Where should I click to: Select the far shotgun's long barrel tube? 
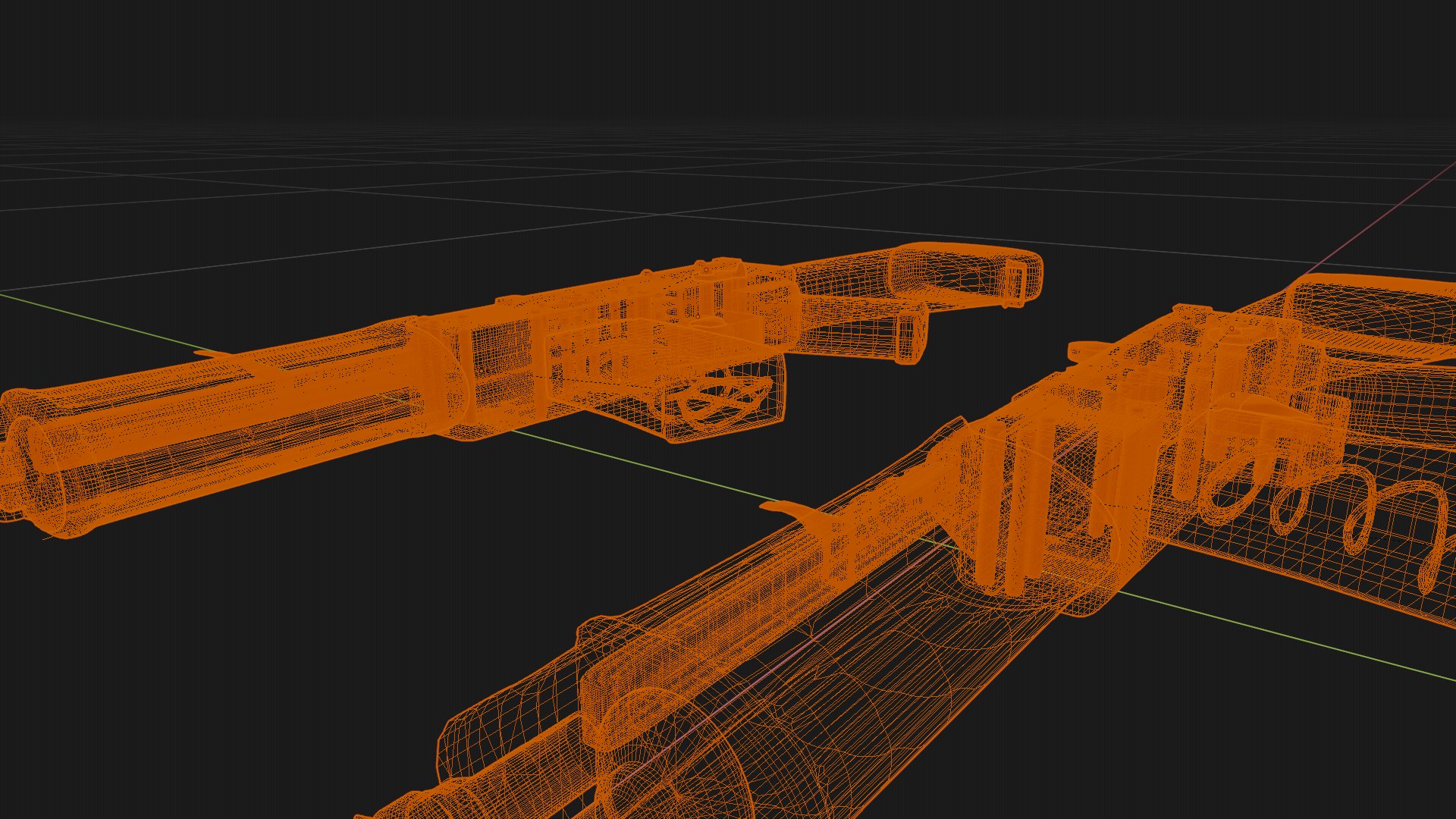pyautogui.click(x=250, y=409)
